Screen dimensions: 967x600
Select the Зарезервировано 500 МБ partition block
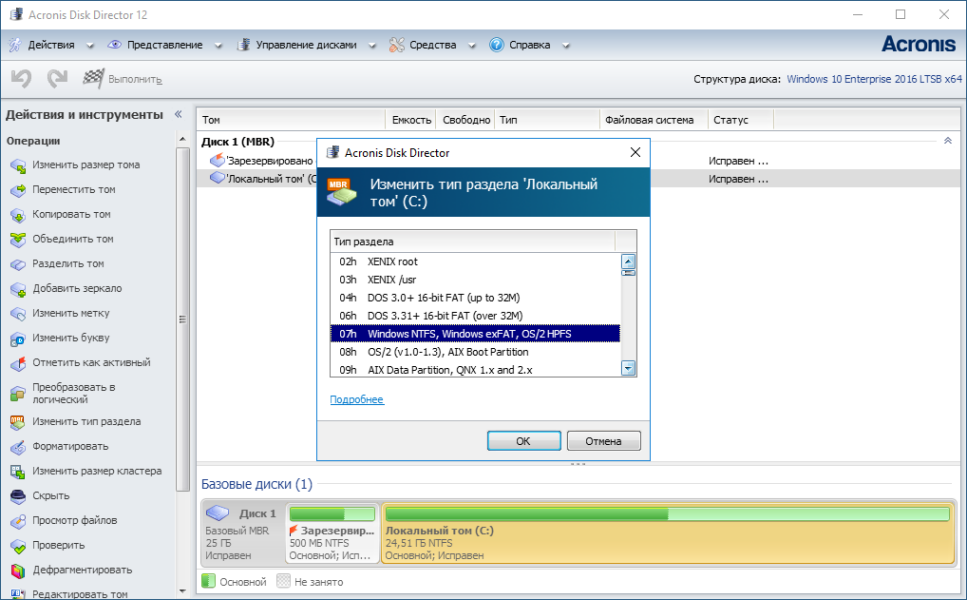click(x=332, y=533)
